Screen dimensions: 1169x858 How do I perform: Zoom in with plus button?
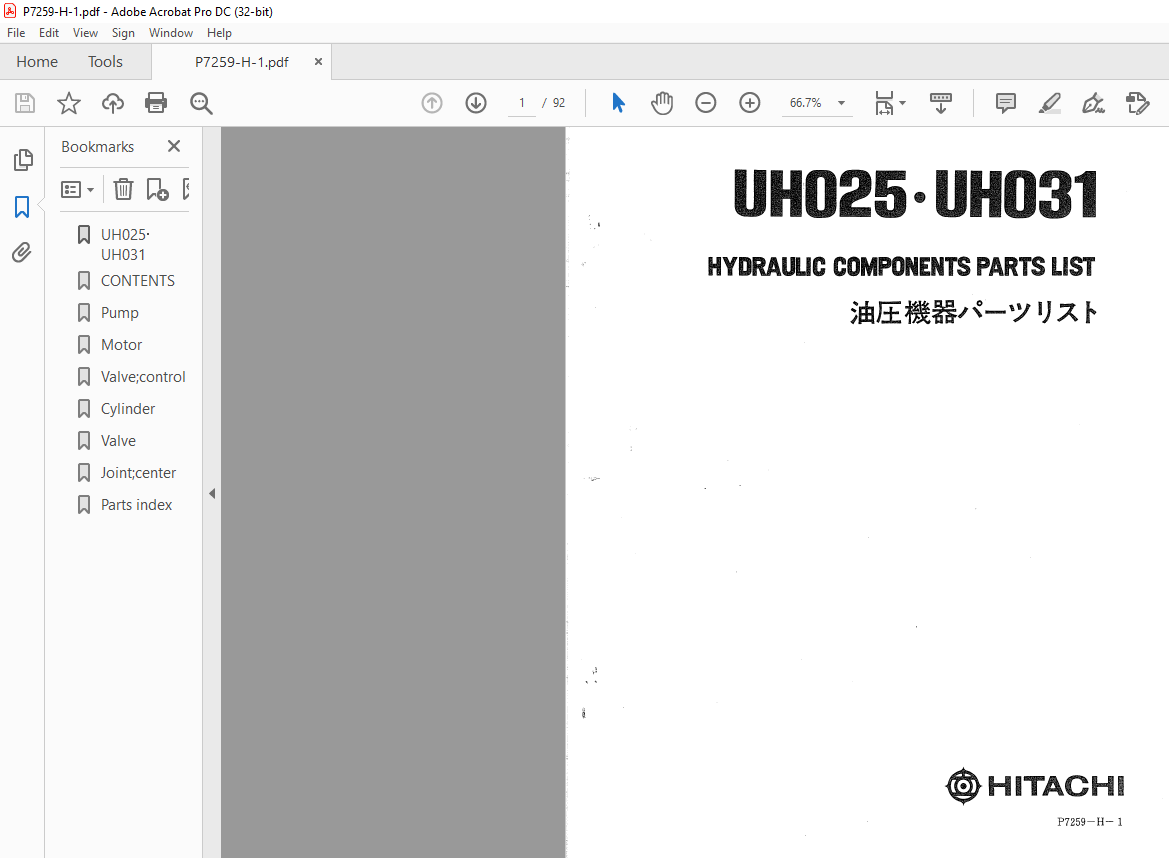click(749, 103)
